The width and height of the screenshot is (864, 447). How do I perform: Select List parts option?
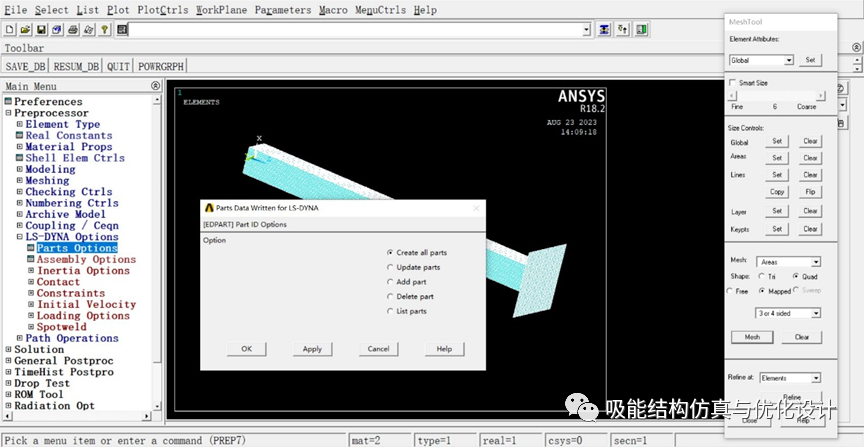390,311
